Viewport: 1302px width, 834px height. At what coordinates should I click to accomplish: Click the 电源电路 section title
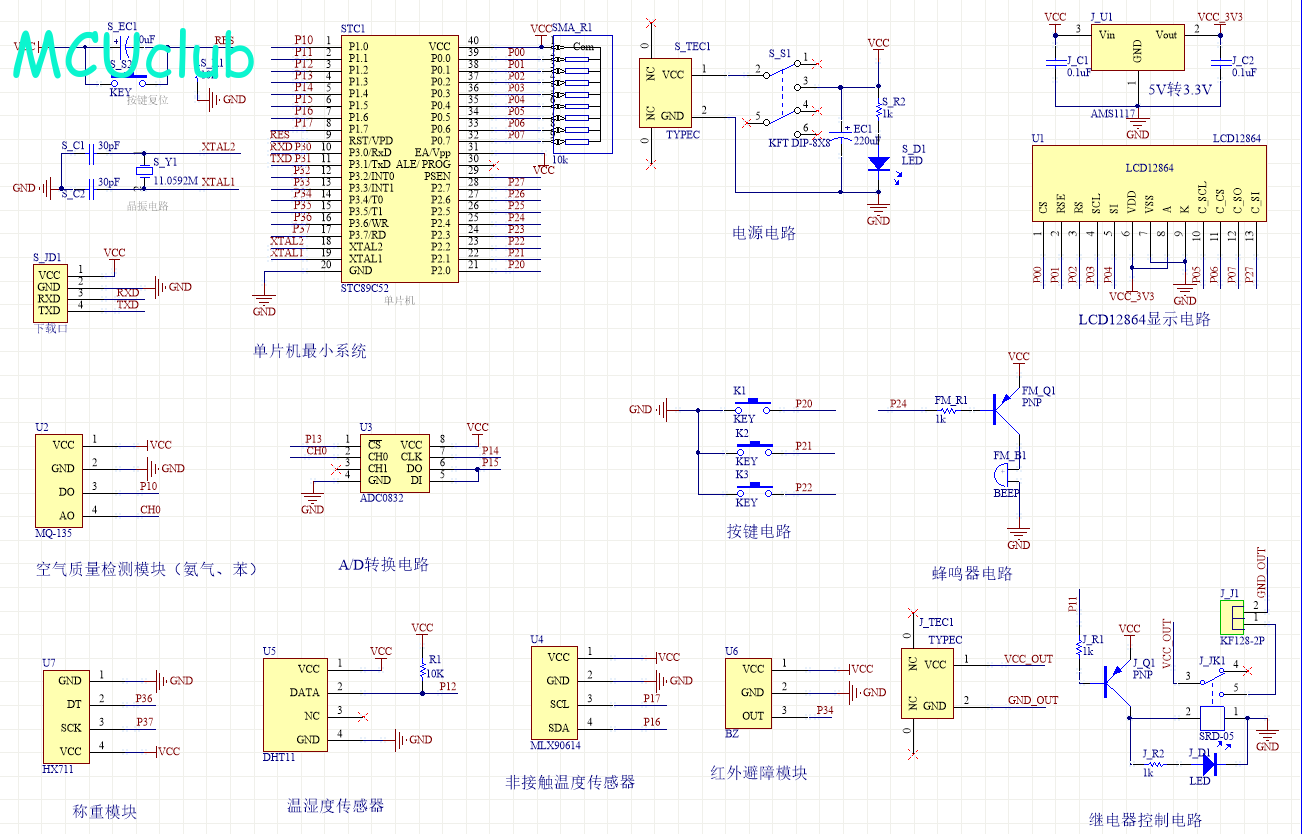click(764, 234)
